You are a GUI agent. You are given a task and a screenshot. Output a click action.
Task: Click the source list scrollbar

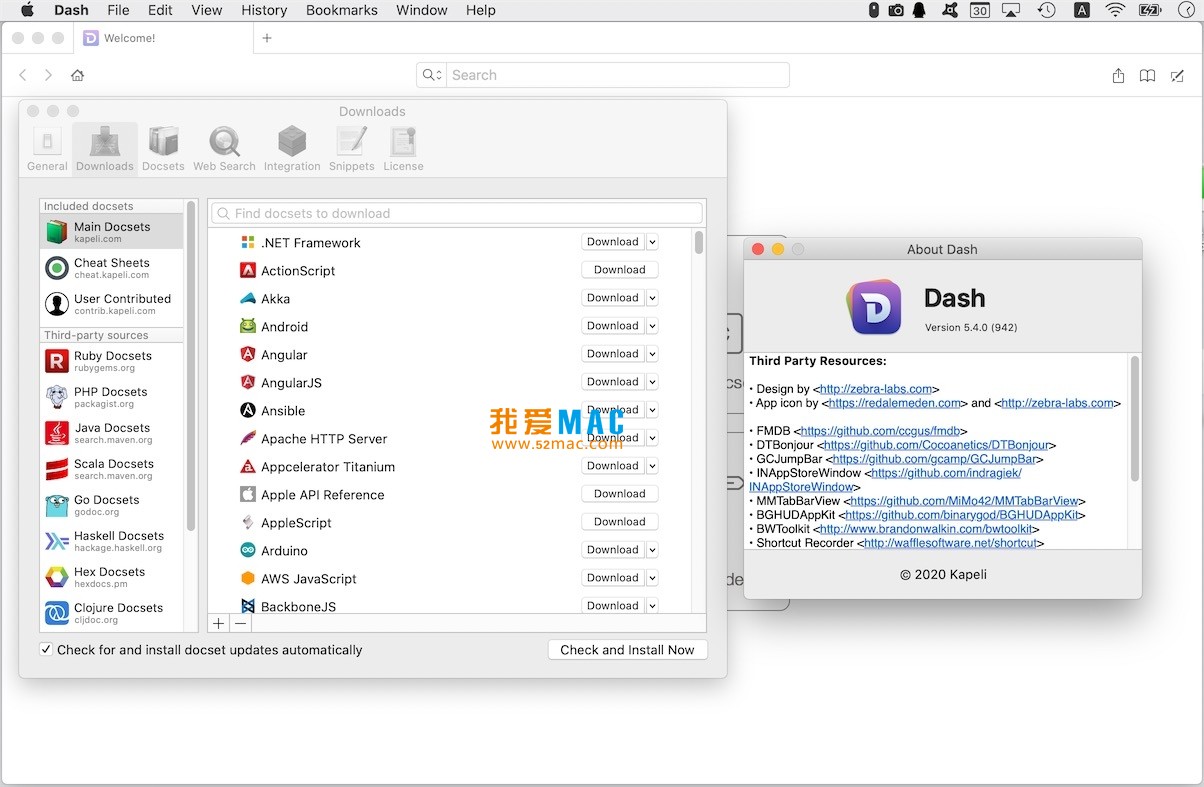click(190, 365)
